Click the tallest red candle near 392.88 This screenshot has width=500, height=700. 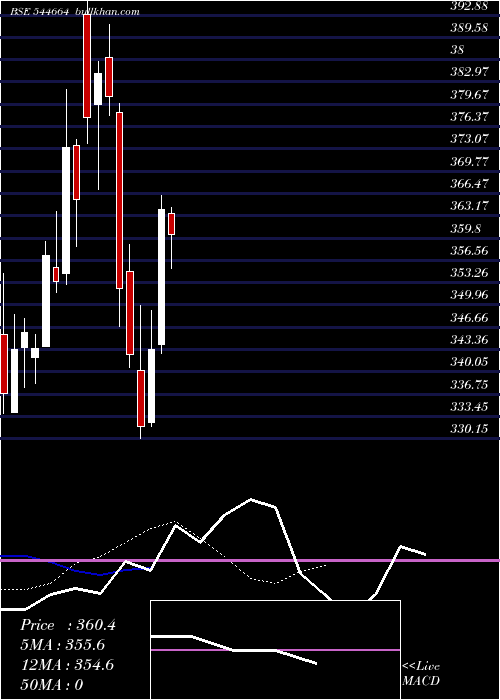click(87, 66)
